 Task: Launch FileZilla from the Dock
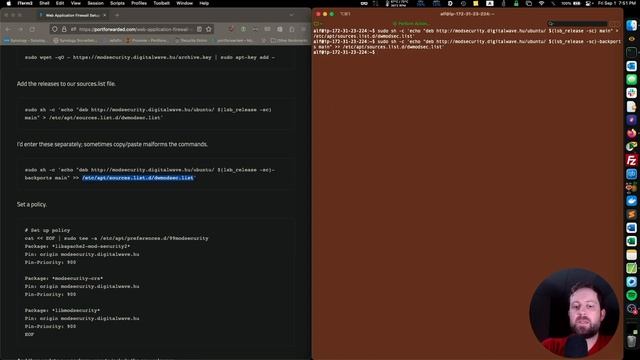[x=631, y=160]
